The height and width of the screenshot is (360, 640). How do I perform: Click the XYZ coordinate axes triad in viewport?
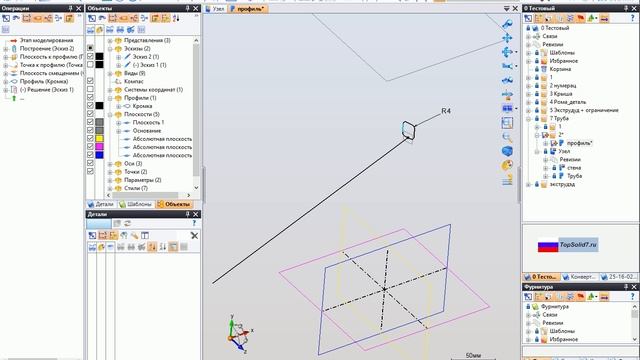click(239, 333)
